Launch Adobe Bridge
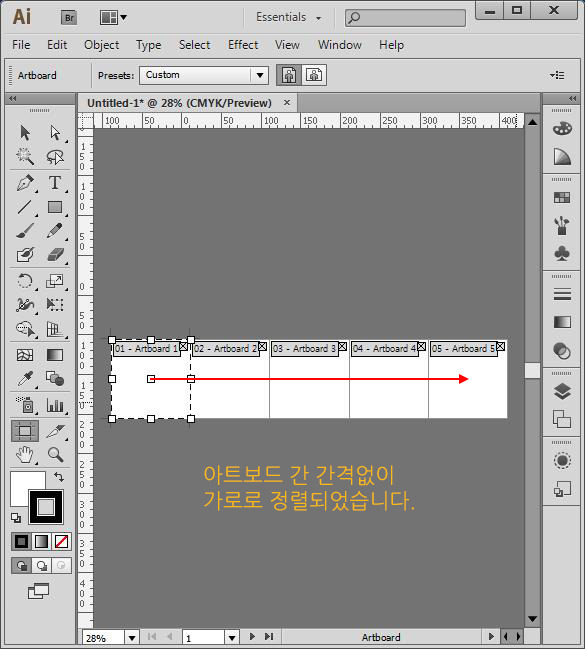The height and width of the screenshot is (649, 585). coord(69,17)
